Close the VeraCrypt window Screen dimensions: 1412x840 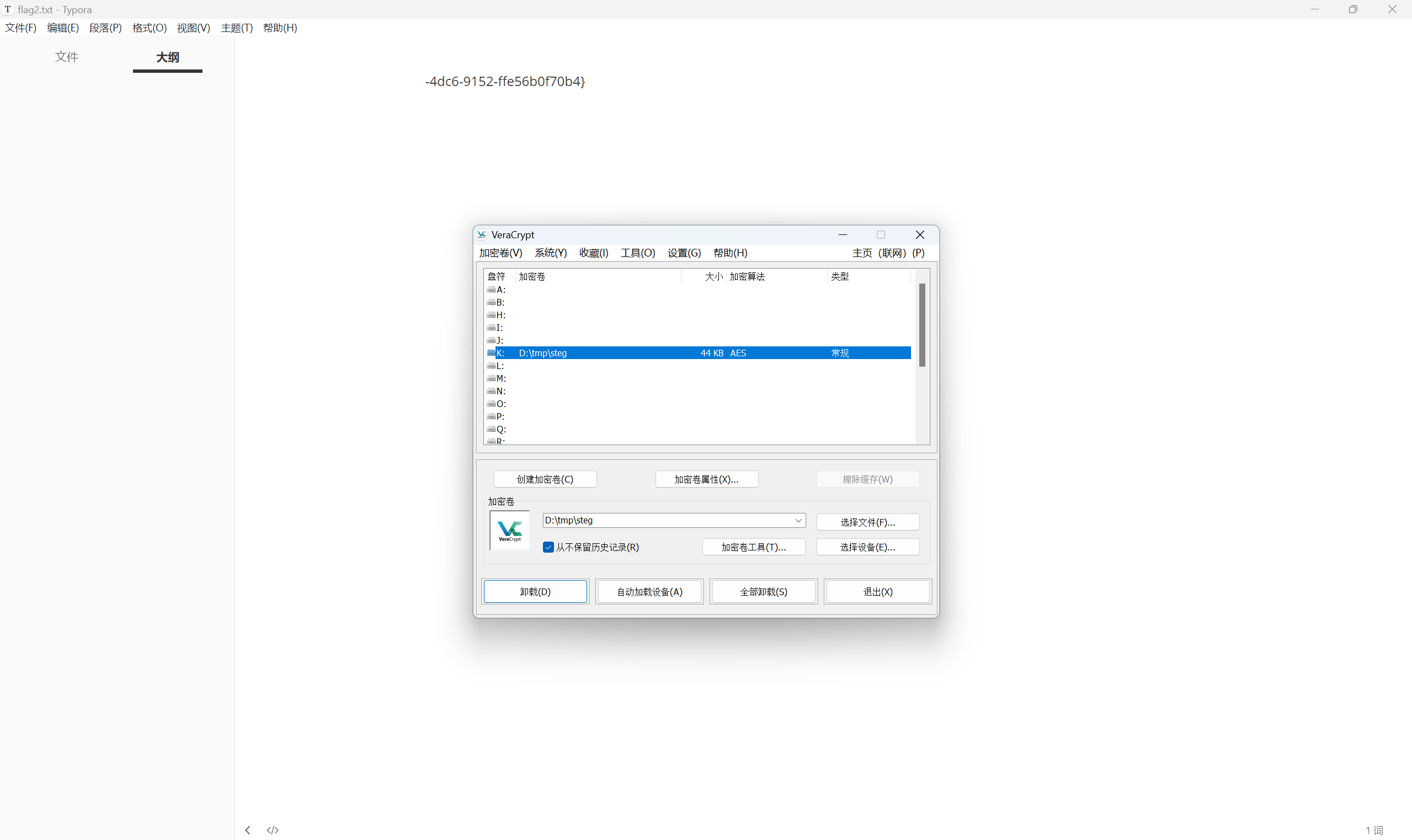tap(920, 235)
